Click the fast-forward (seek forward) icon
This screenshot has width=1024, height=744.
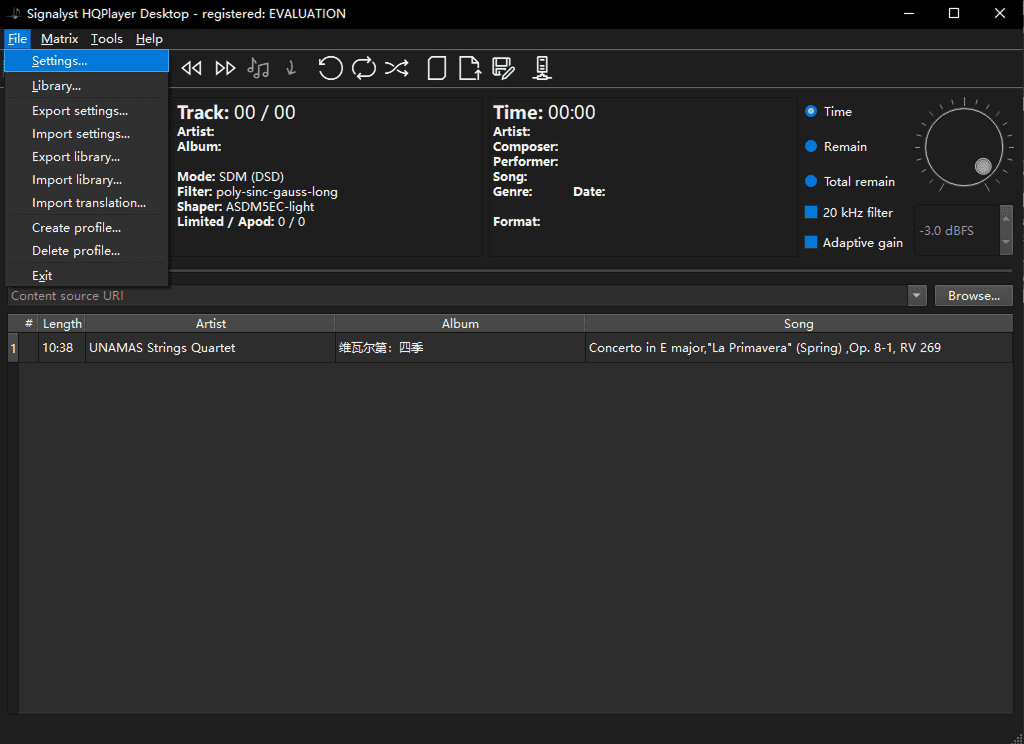(x=226, y=68)
